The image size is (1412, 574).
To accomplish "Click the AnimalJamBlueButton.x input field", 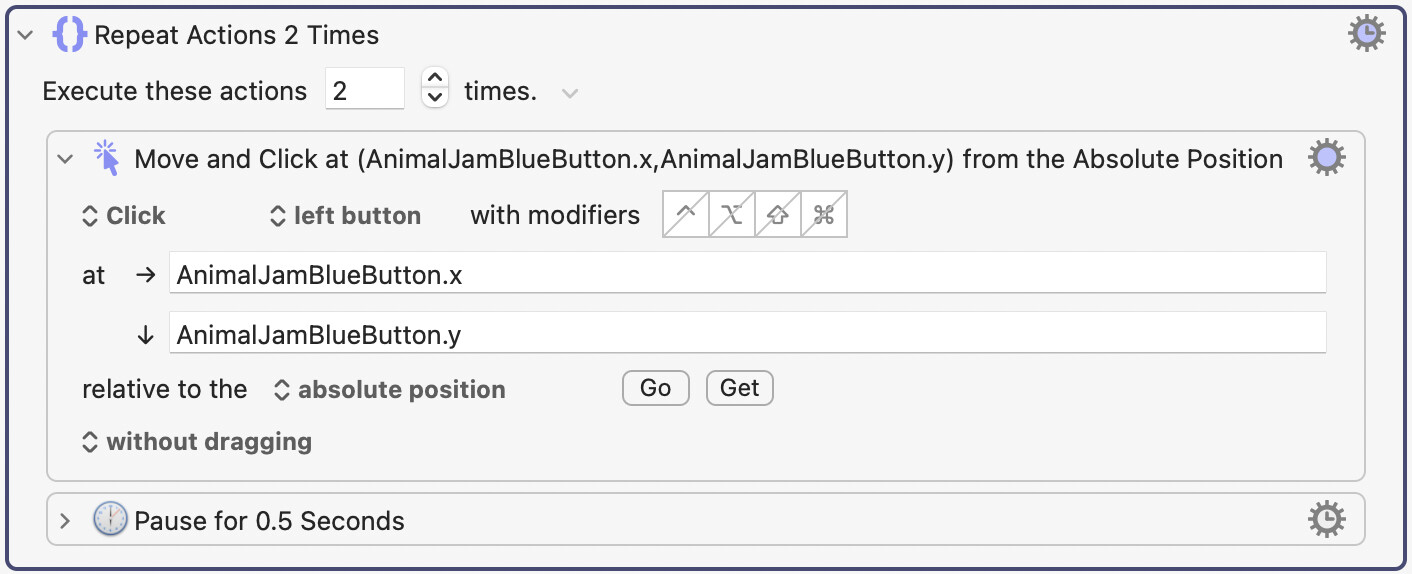I will point(747,275).
